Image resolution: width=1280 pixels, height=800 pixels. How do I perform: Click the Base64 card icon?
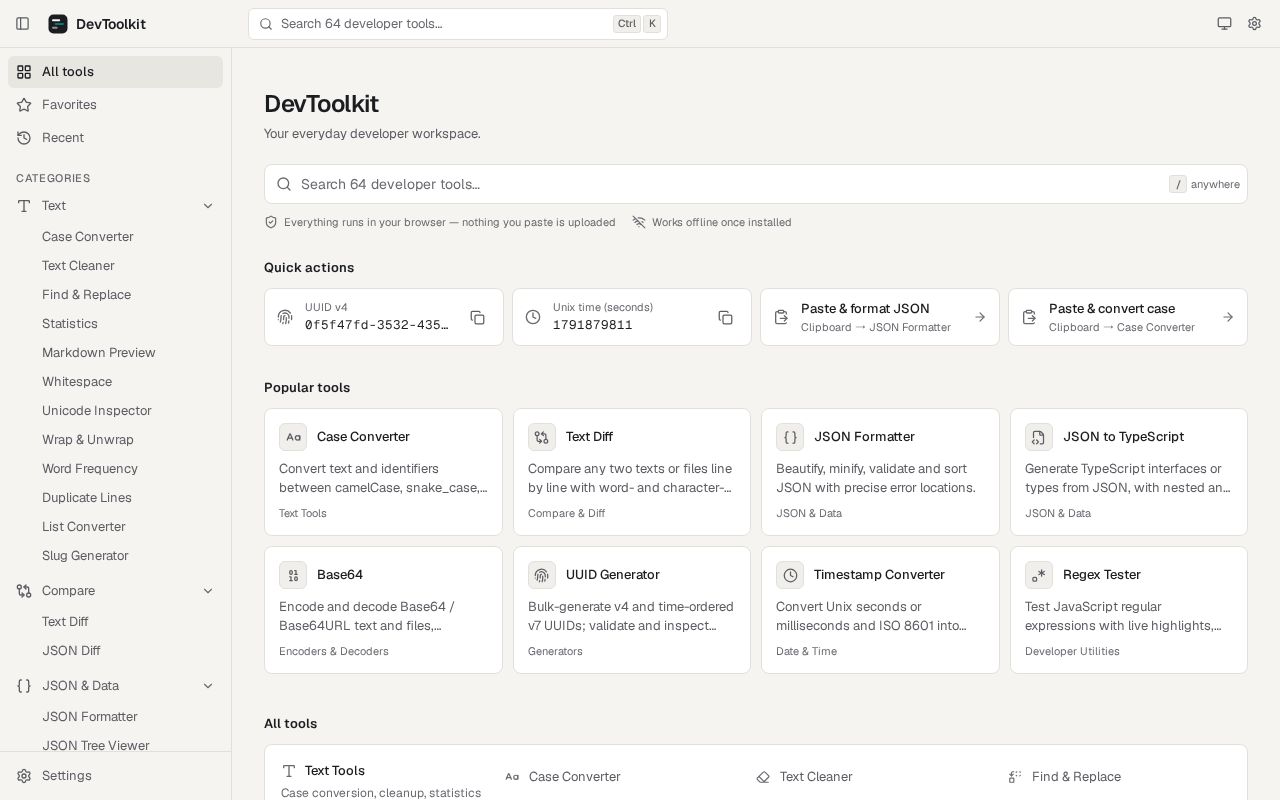pyautogui.click(x=293, y=575)
